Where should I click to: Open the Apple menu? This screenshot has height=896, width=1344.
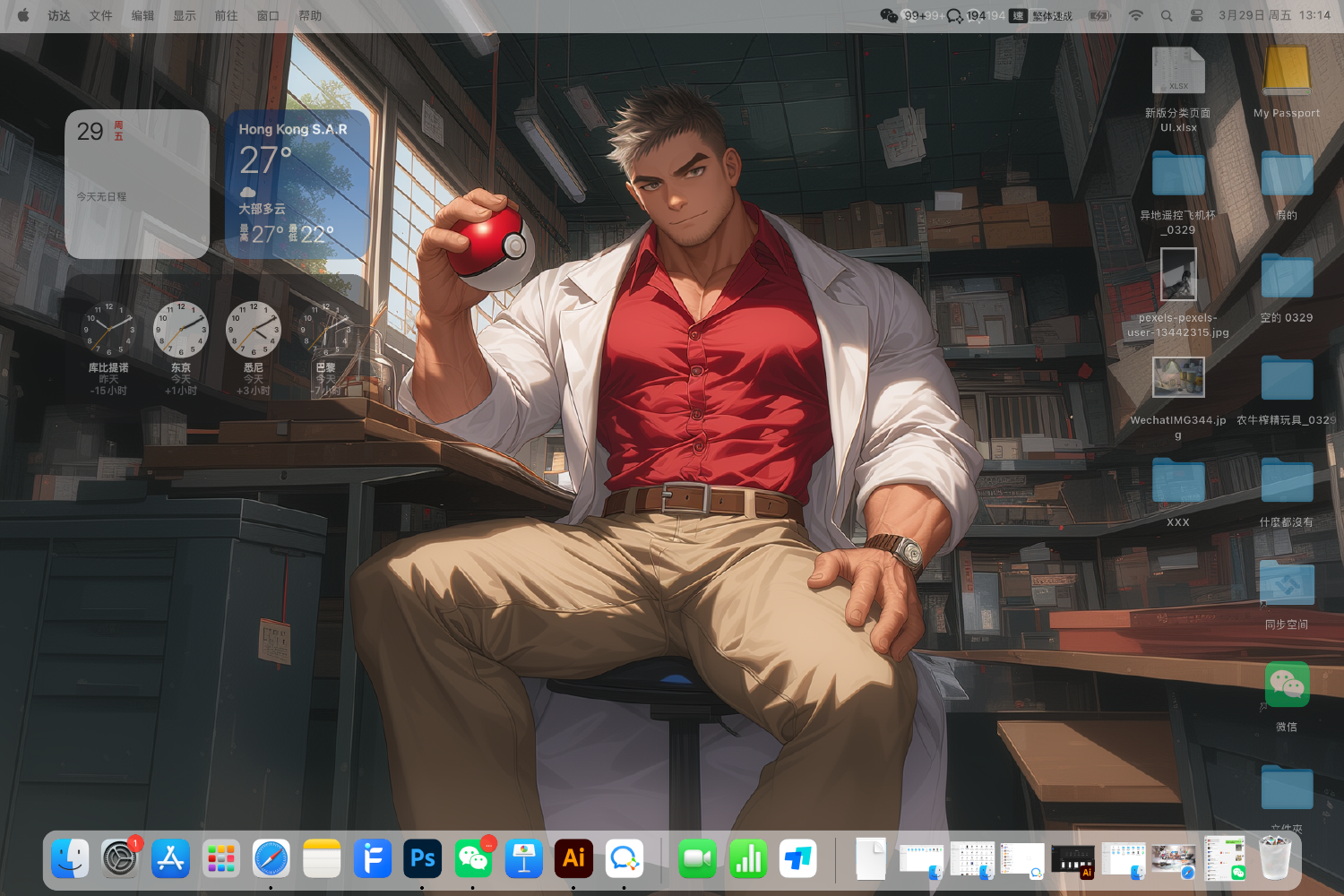click(x=23, y=15)
